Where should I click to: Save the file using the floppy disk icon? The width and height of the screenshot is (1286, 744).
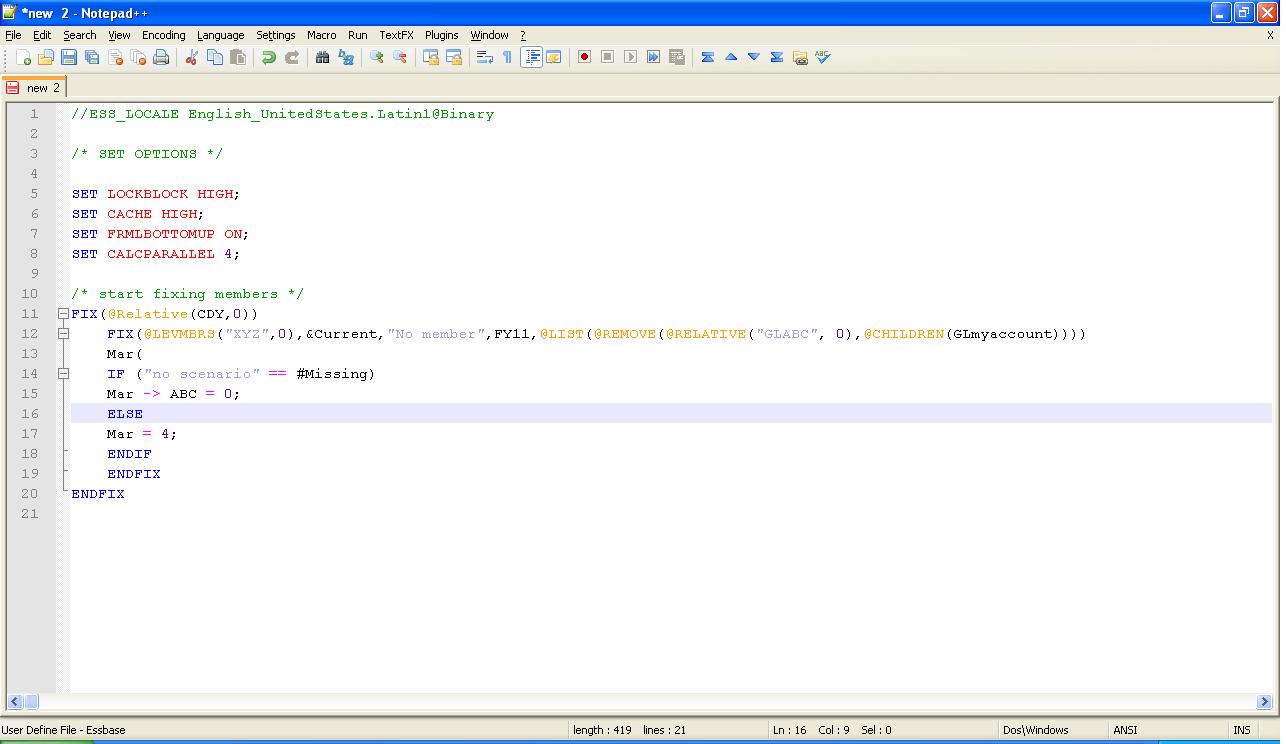69,57
